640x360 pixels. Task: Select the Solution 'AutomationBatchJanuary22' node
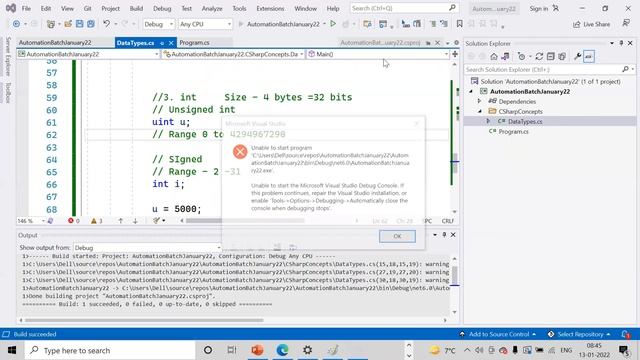click(551, 82)
